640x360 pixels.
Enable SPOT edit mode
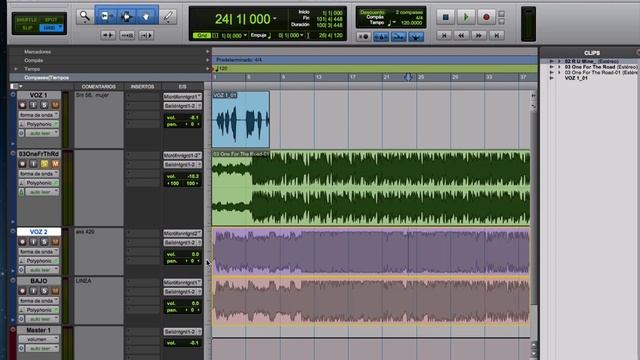[51, 20]
